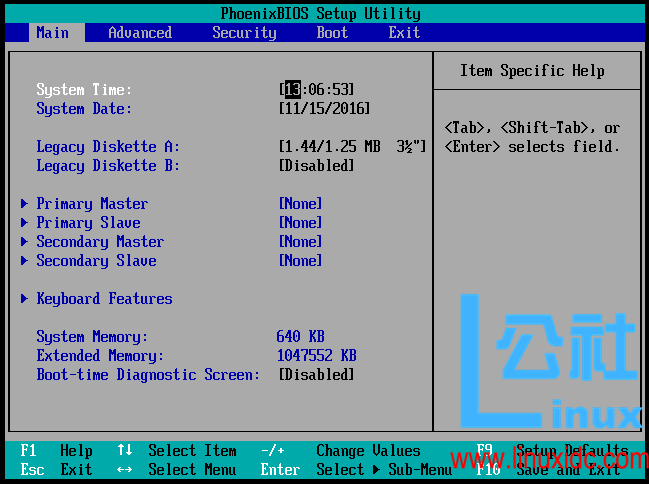Click the Esc Exit key hint
Viewport: 649px width, 484px height.
click(56, 470)
